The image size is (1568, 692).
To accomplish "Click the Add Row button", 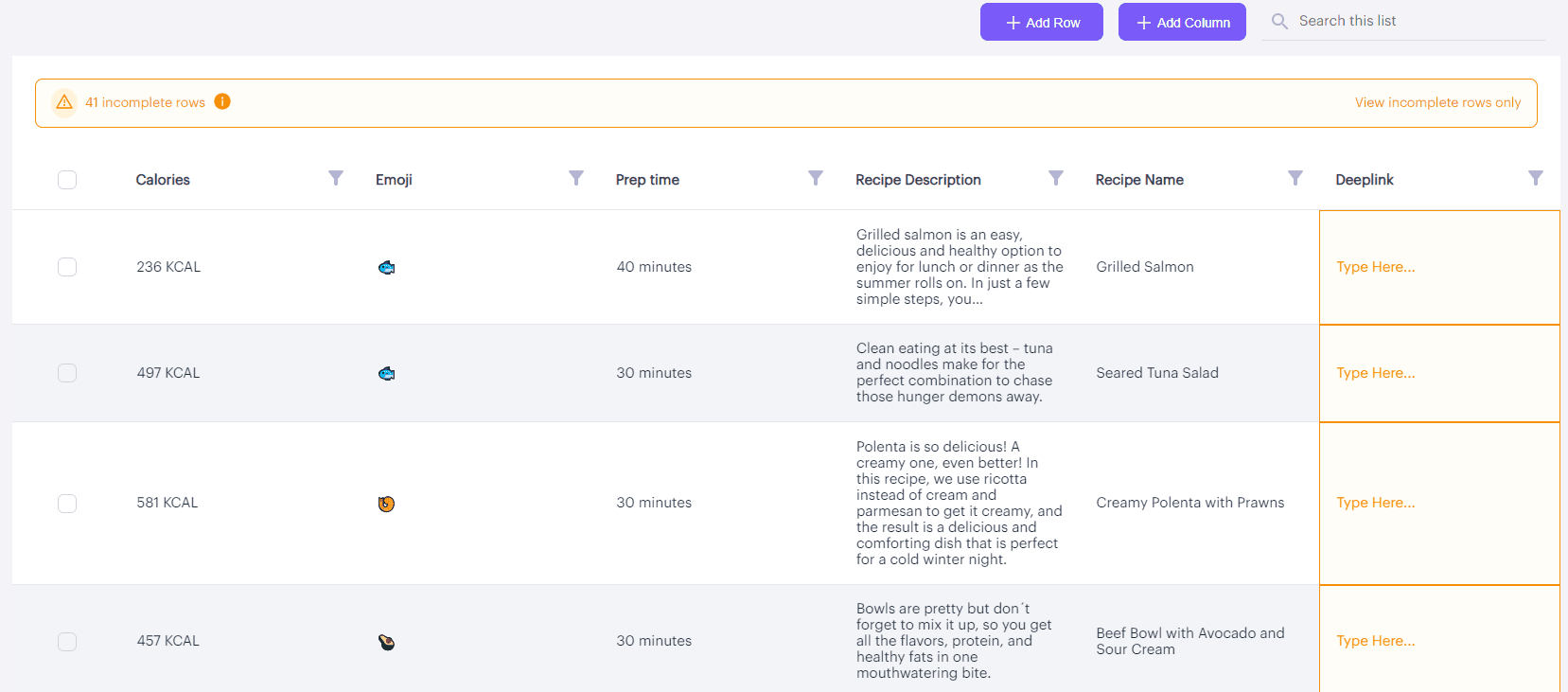I will [x=1042, y=22].
